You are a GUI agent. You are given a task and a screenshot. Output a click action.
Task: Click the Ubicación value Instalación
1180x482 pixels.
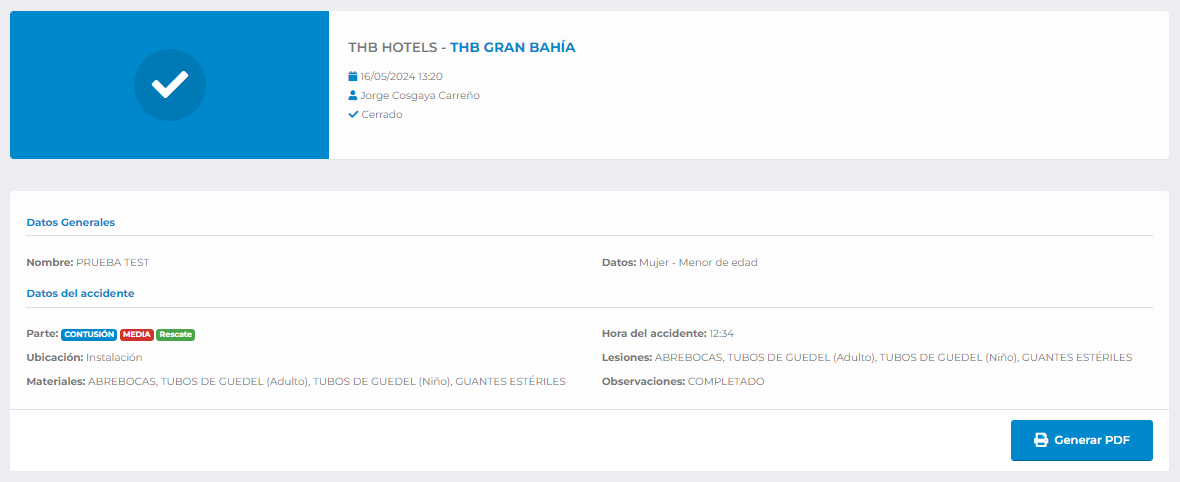click(x=114, y=357)
